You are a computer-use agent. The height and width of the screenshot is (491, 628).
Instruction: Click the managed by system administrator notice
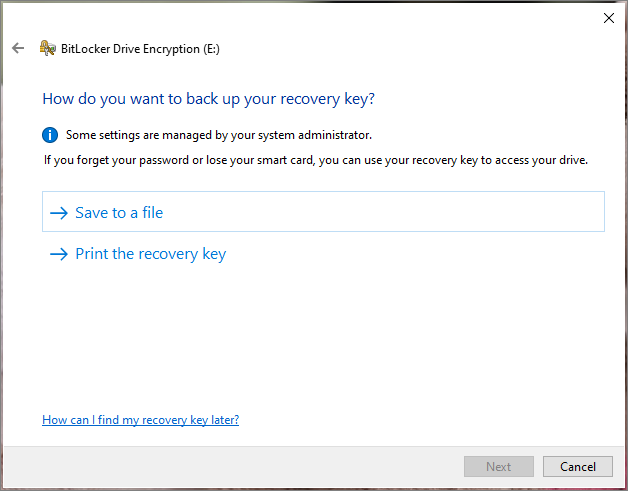click(x=219, y=135)
